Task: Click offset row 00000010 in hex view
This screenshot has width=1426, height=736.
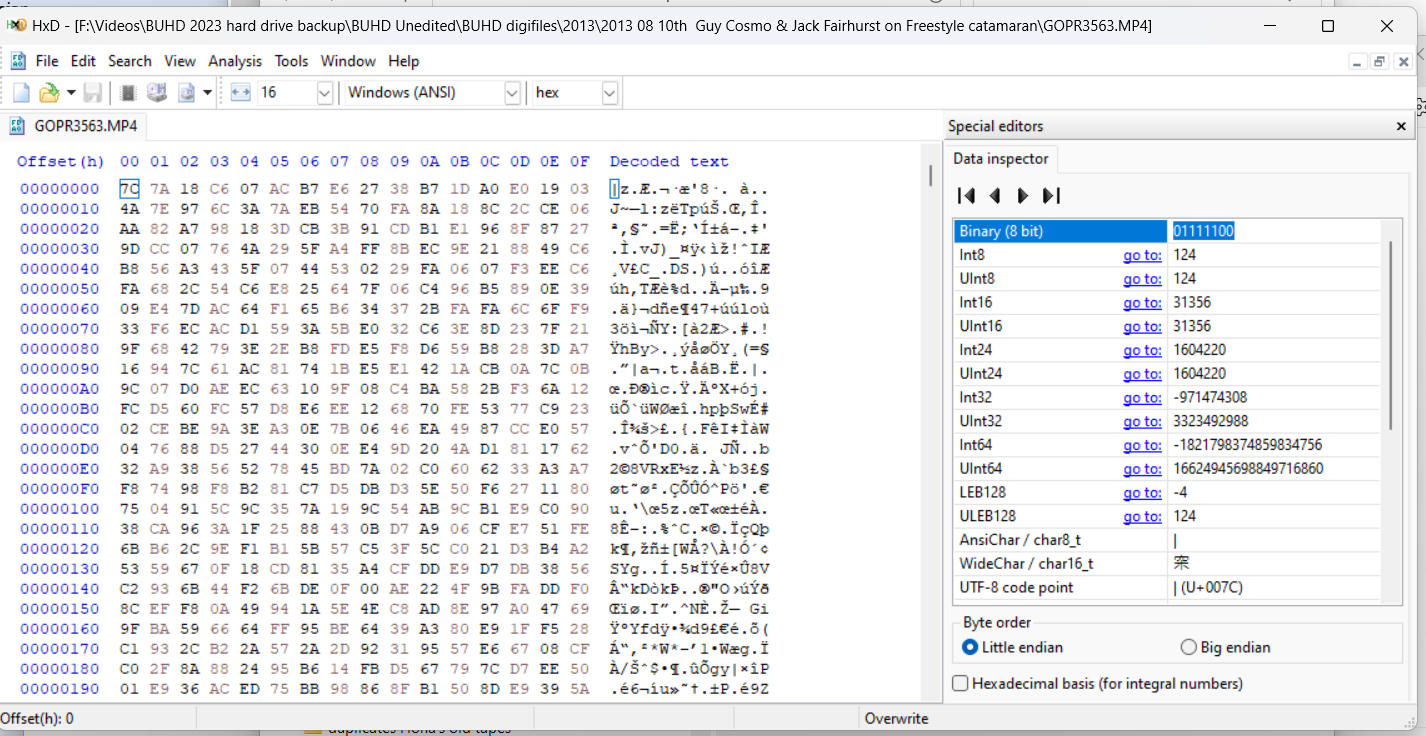Action: (x=60, y=208)
